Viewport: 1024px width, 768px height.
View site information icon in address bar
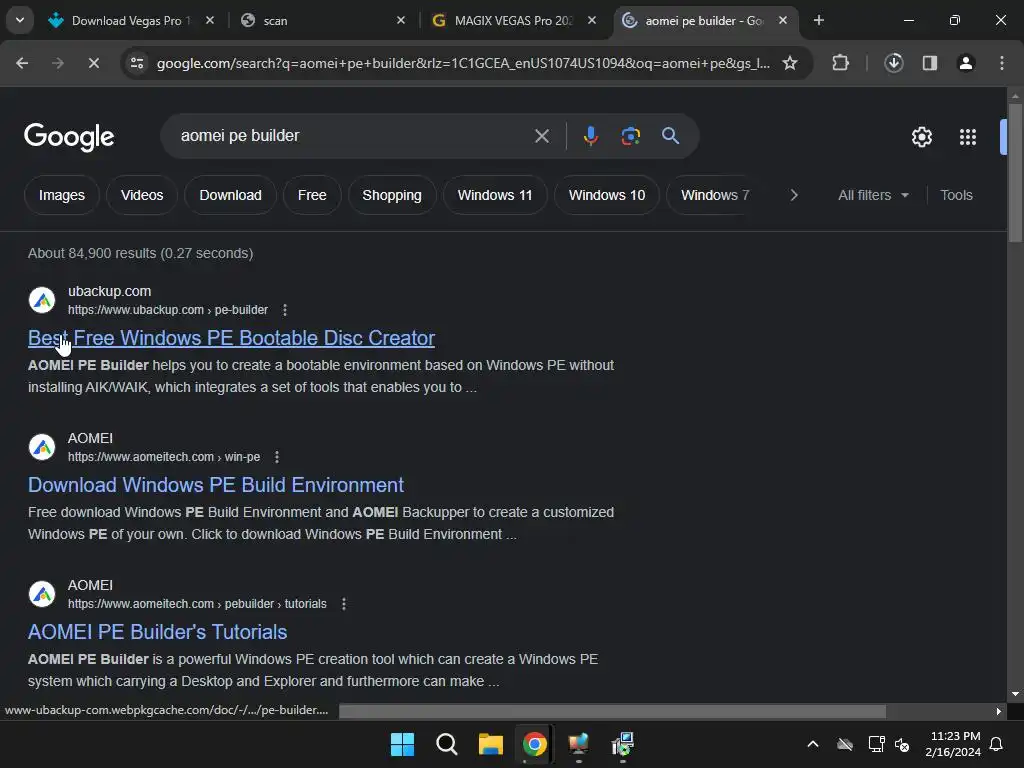[x=137, y=63]
